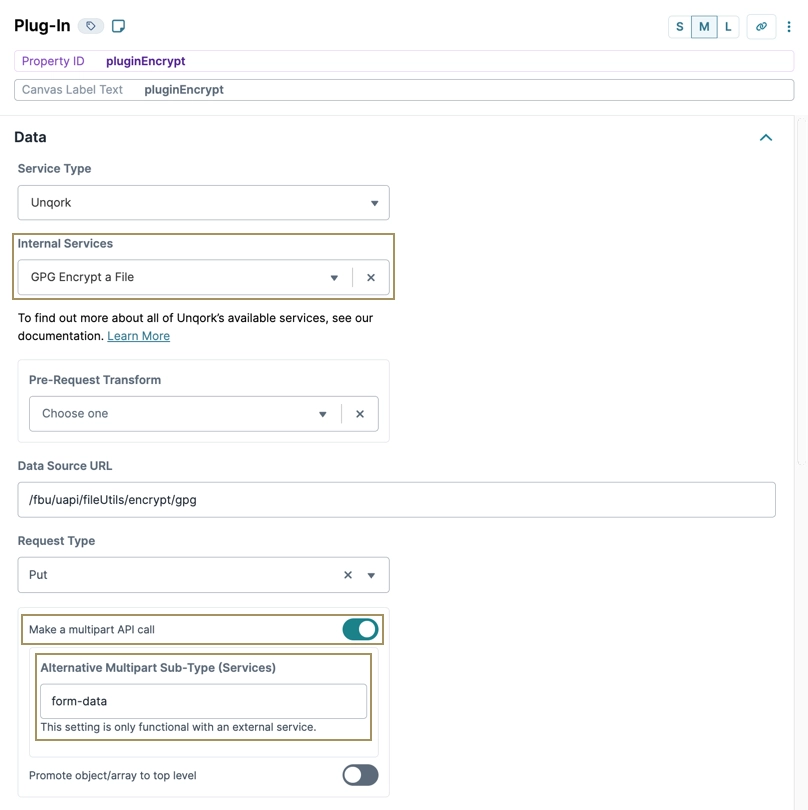Clear the Pre-Request Transform field with the X
The image size is (808, 810).
click(360, 413)
